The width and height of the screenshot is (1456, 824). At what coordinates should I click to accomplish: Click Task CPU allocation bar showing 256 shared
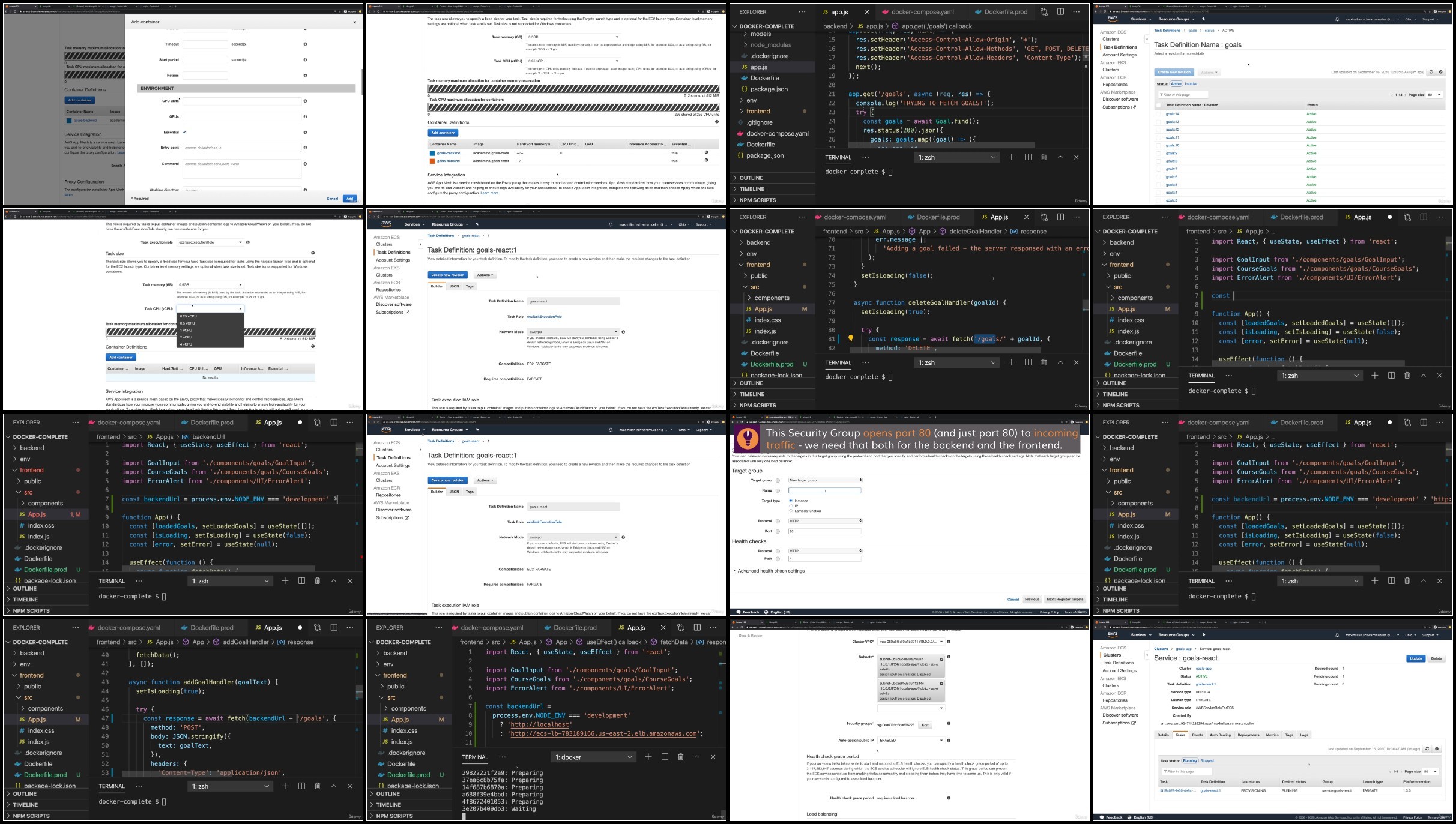coord(573,107)
